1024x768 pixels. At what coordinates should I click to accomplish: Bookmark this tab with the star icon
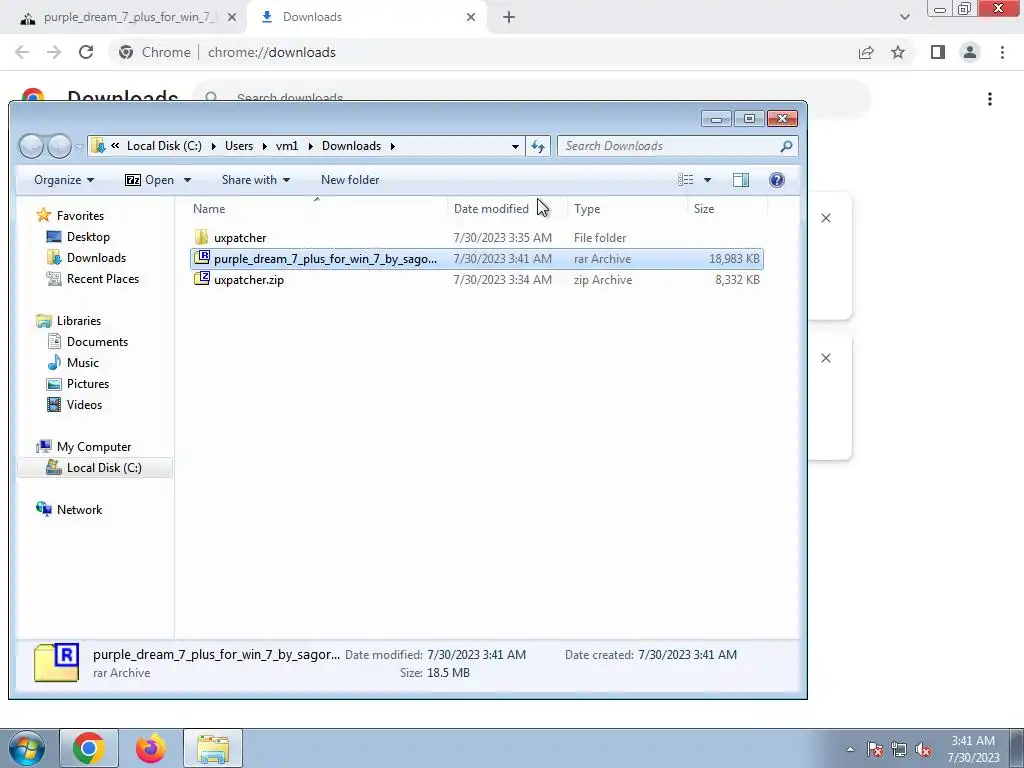click(898, 52)
